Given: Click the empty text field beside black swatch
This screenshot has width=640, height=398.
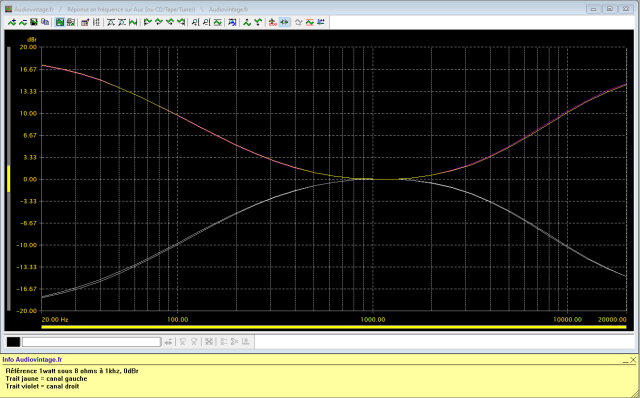Looking at the screenshot, I should pos(91,342).
